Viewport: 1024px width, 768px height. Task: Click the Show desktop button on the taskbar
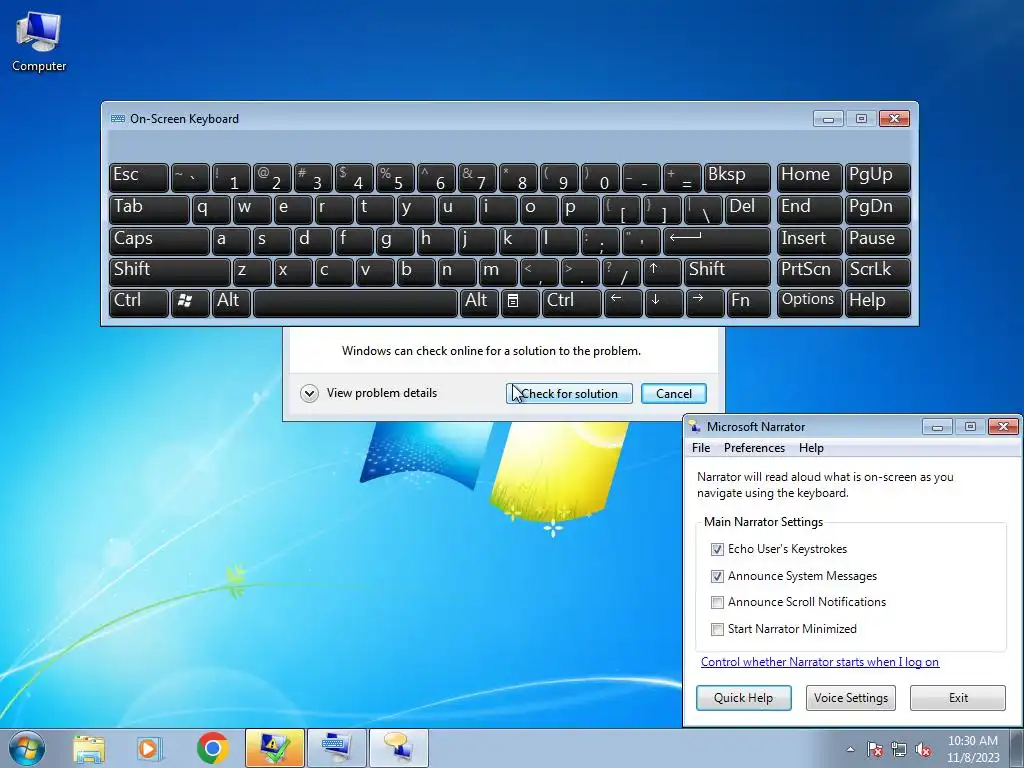click(x=1017, y=748)
